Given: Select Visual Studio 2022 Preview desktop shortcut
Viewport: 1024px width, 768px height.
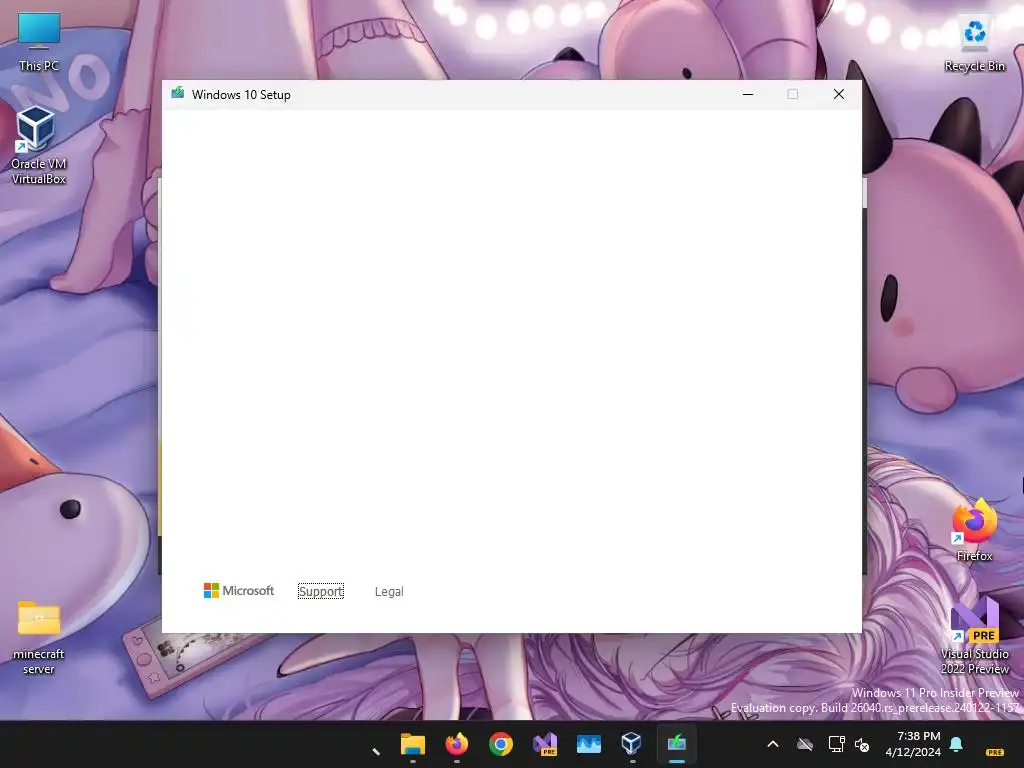Looking at the screenshot, I should [x=974, y=636].
